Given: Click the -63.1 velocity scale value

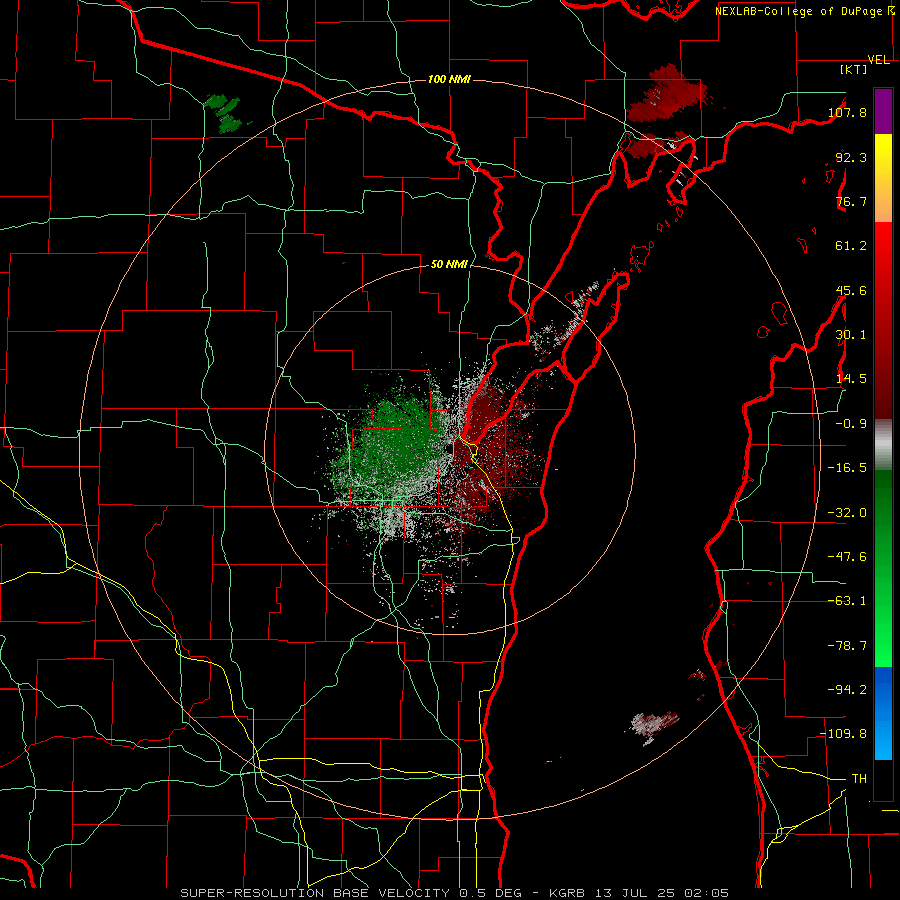Looking at the screenshot, I should (847, 601).
